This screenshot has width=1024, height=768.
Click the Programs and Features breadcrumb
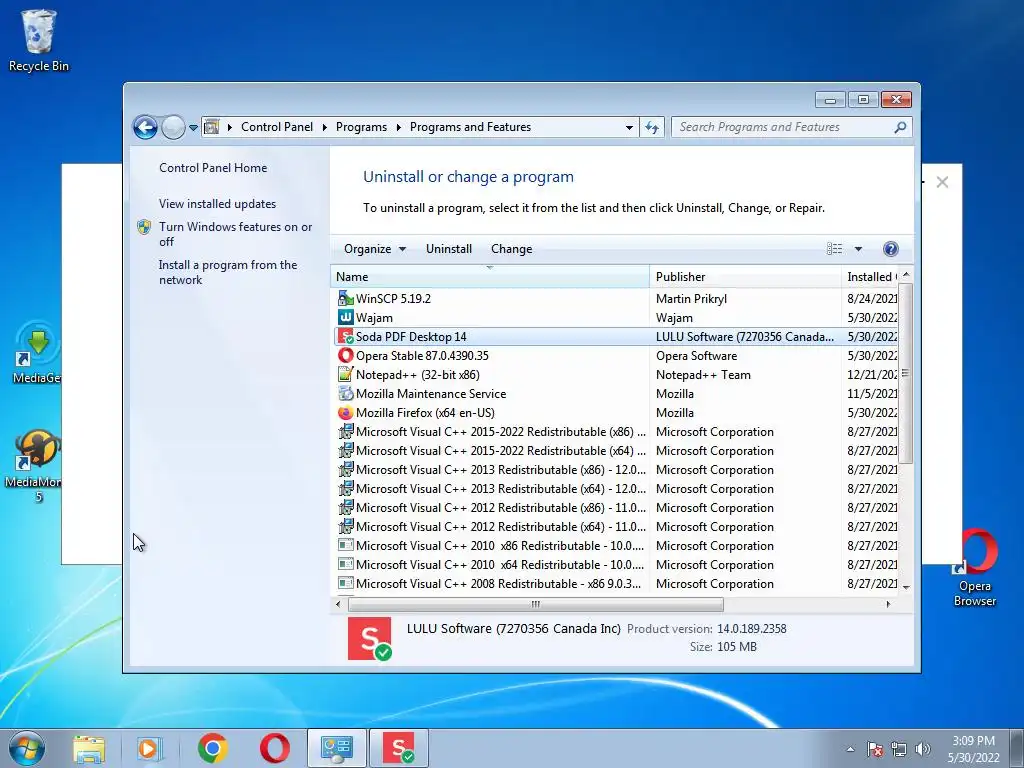click(470, 127)
